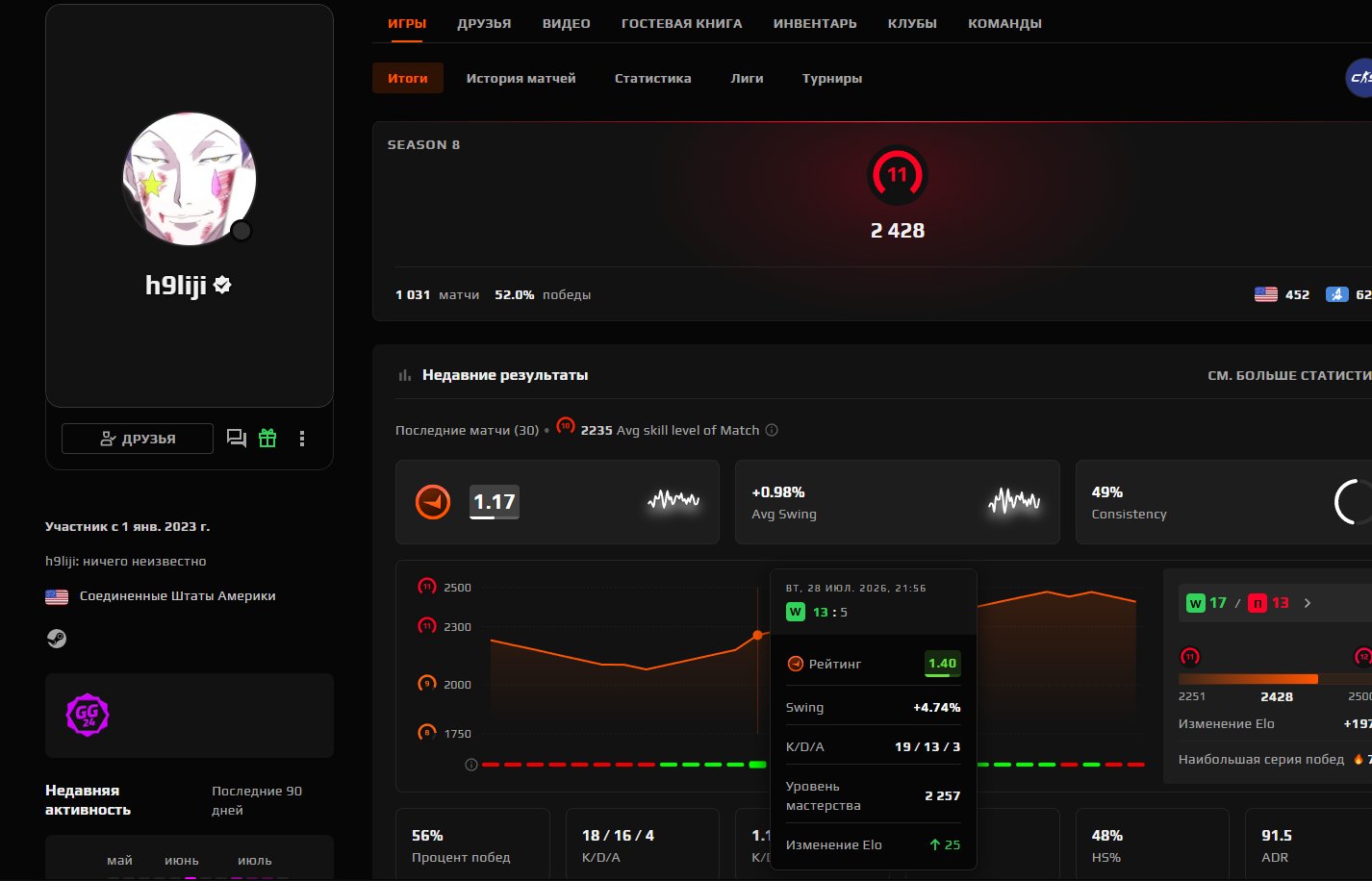Screen dimensions: 1372x881
Task: Click the 1.40 rating value in tooltip
Action: point(943,664)
